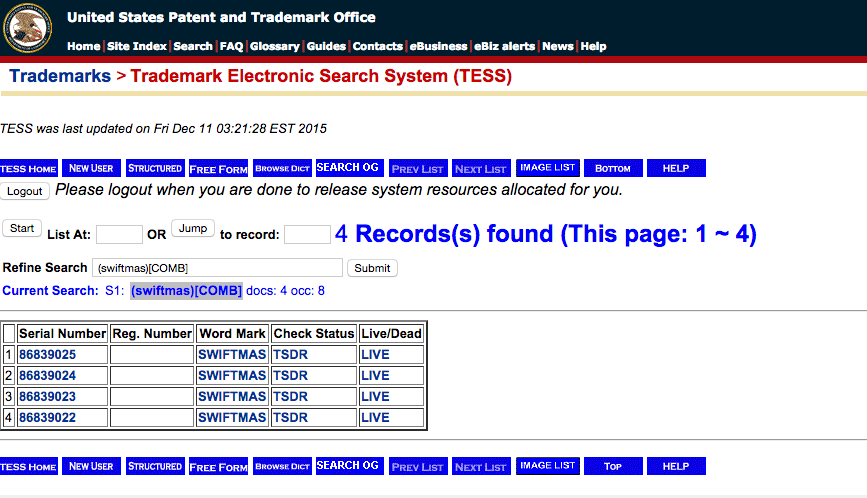Click Search OG in top toolbar

(x=348, y=168)
